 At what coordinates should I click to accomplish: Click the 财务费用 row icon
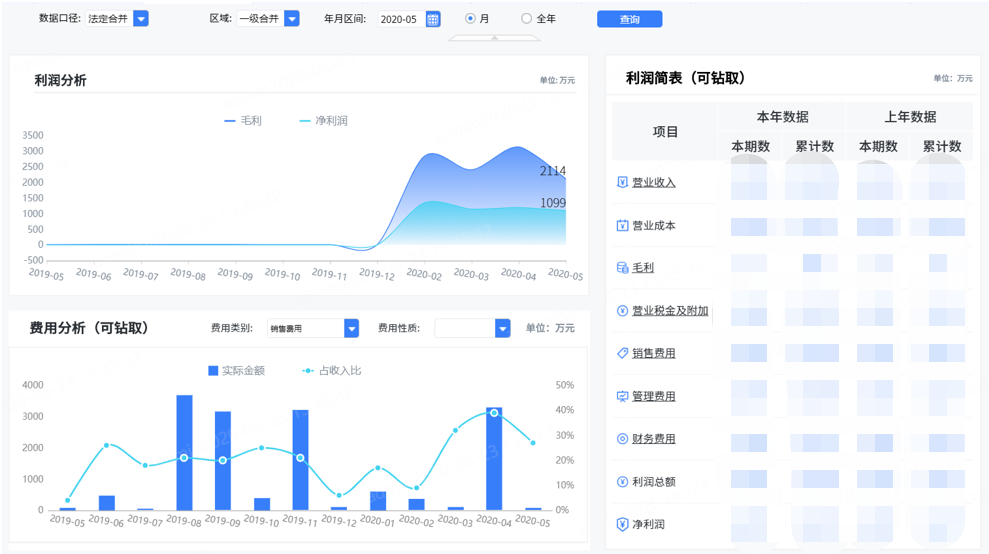(622, 439)
